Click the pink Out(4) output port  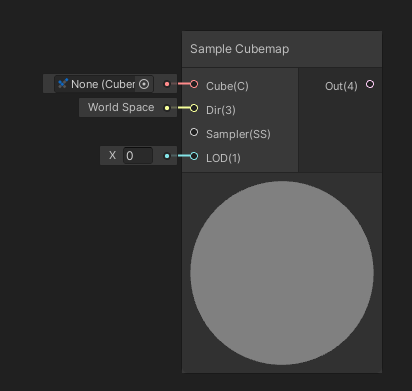point(370,84)
